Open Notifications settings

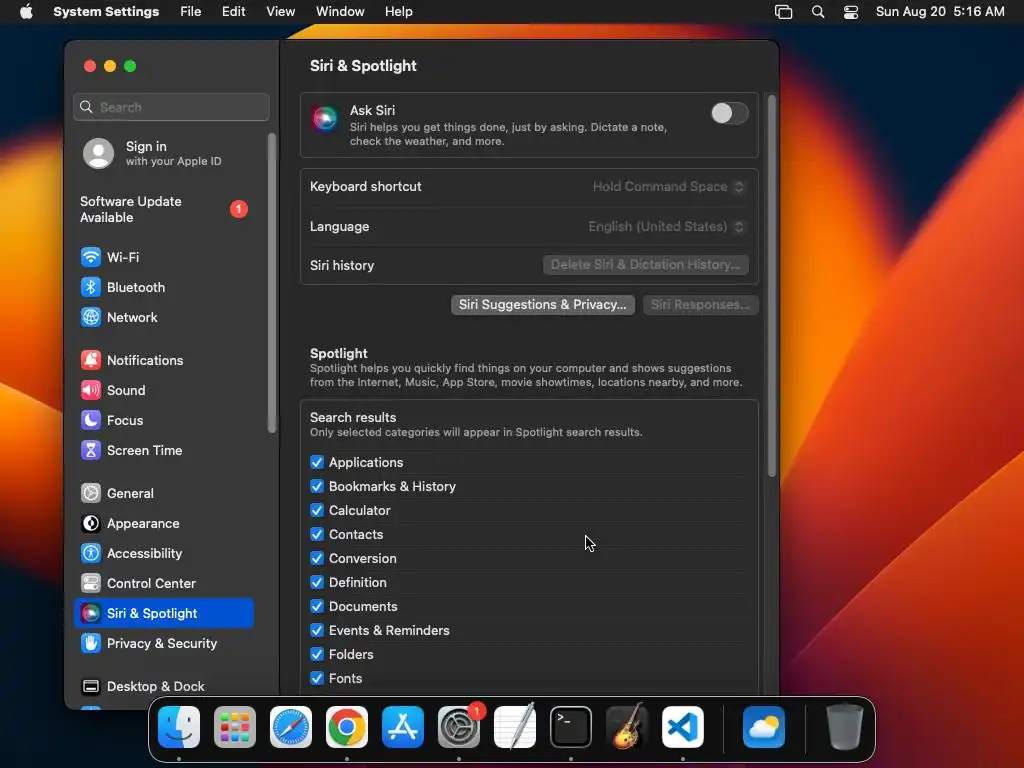point(163,360)
